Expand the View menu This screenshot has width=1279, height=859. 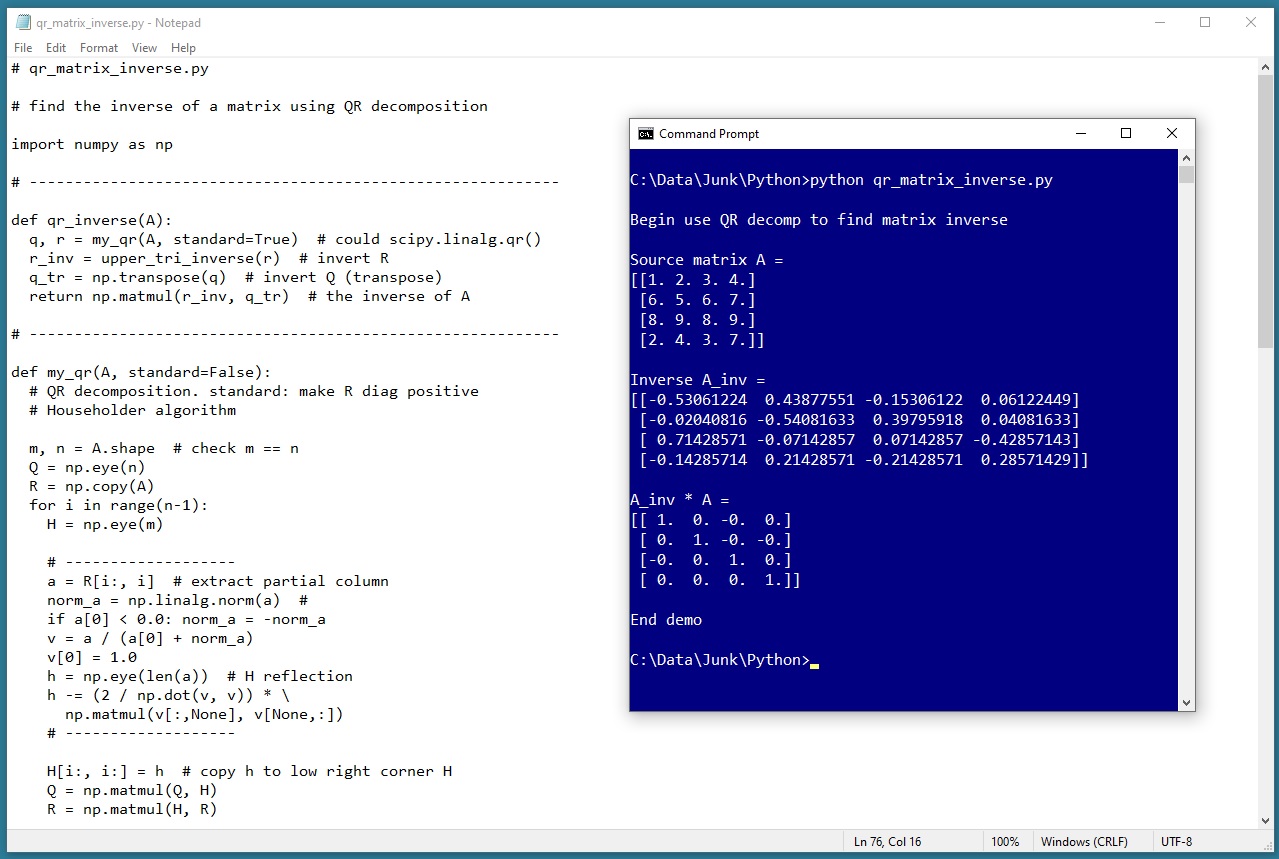coord(144,48)
